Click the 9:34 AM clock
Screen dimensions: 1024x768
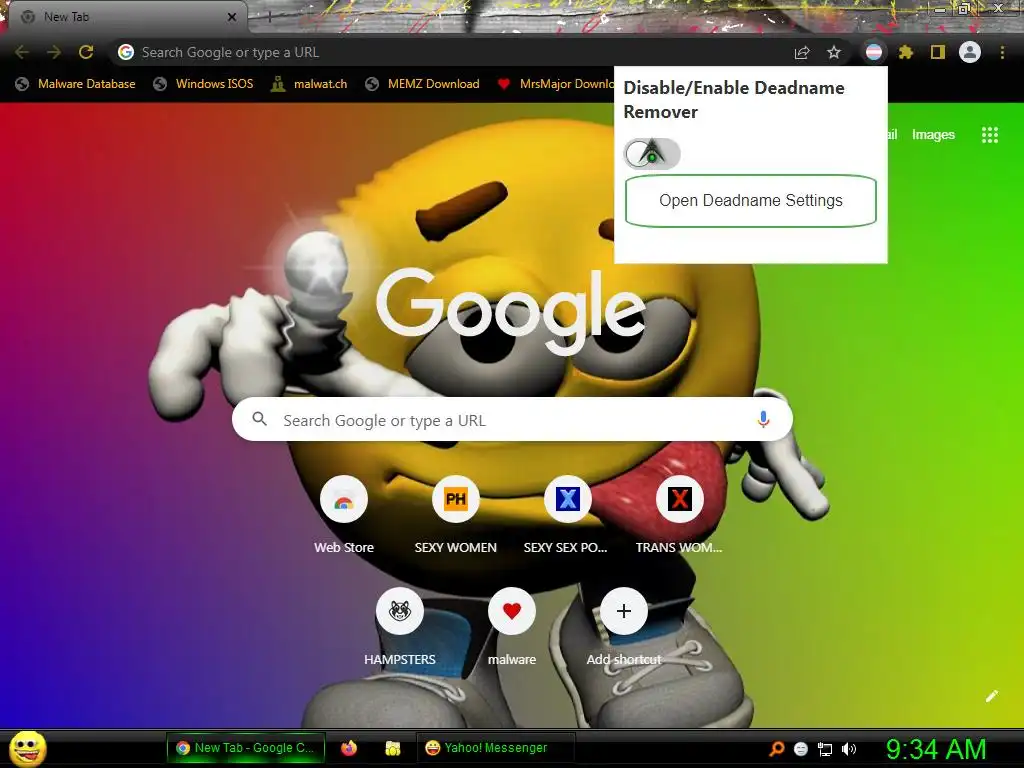936,749
